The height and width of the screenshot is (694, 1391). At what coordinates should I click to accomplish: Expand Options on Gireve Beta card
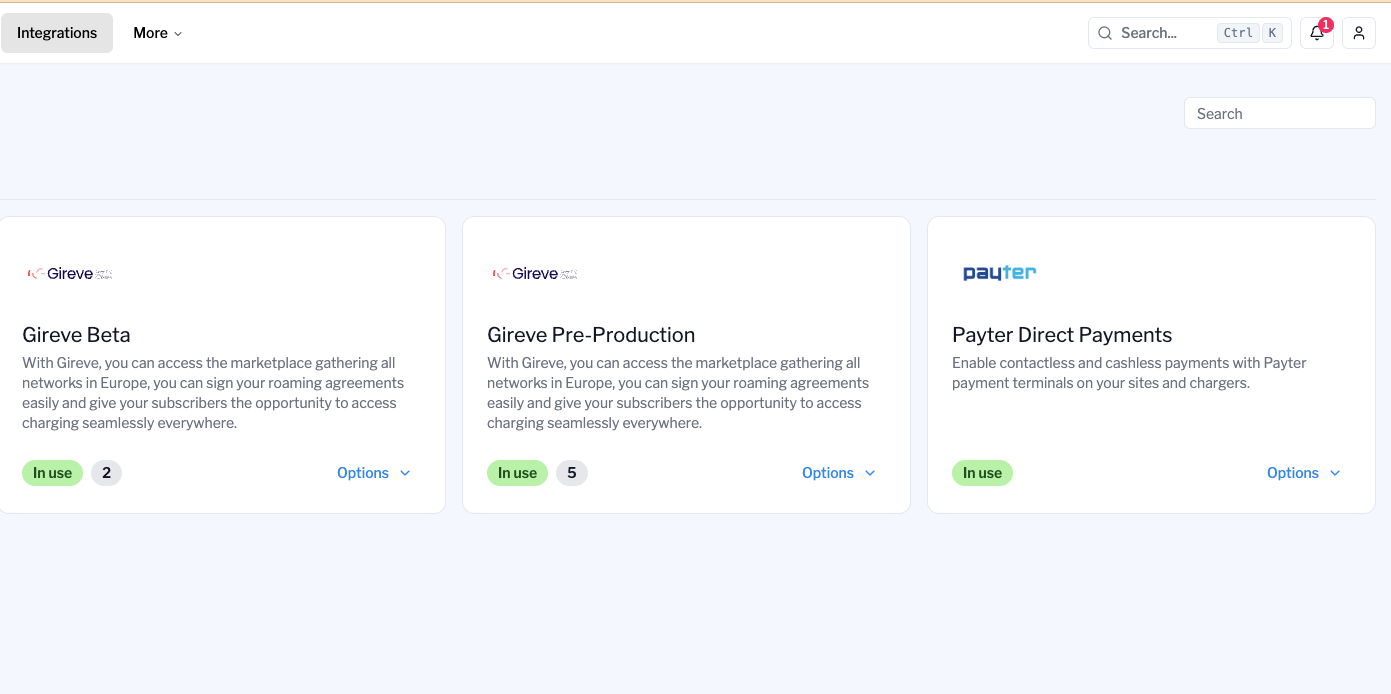[374, 473]
